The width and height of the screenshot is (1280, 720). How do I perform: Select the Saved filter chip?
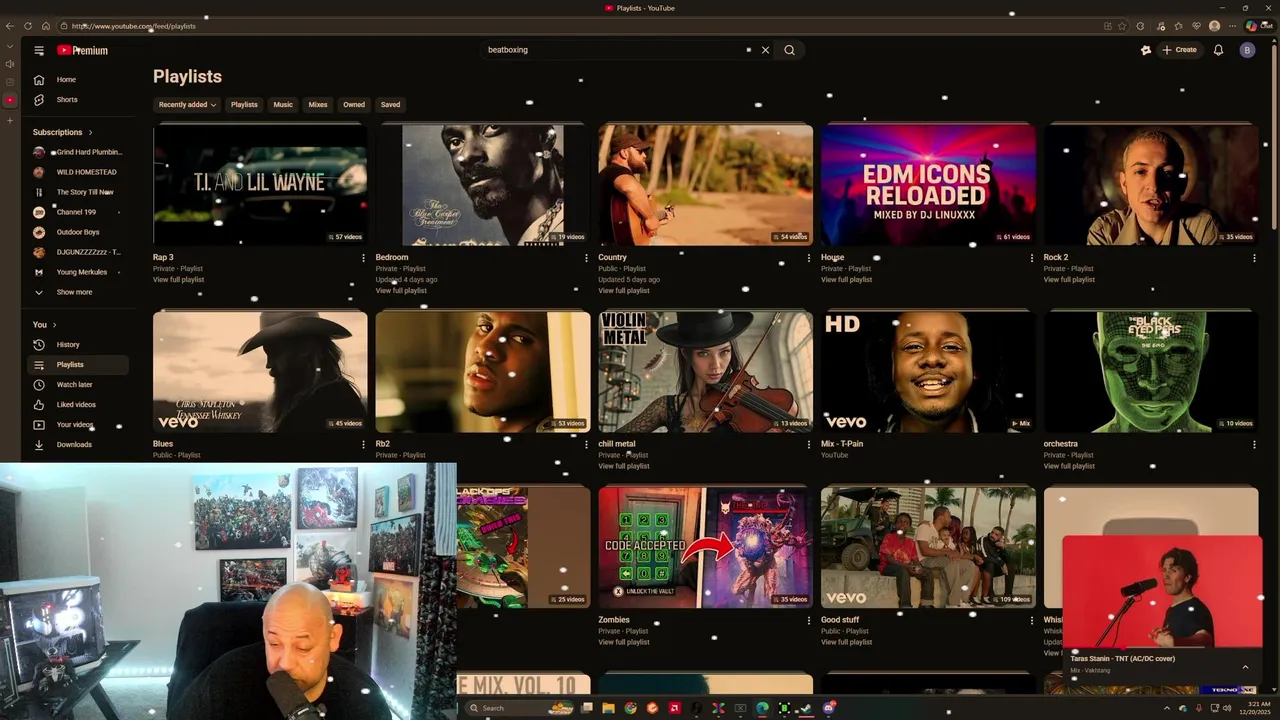click(x=390, y=104)
